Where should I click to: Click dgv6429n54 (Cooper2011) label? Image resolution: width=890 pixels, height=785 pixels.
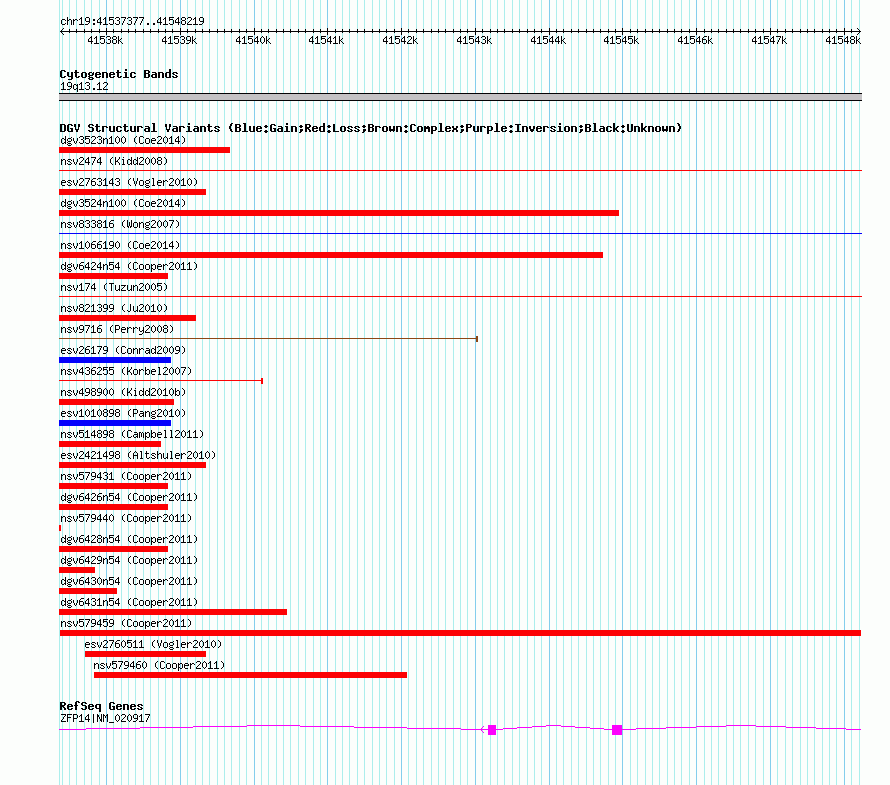point(129,560)
